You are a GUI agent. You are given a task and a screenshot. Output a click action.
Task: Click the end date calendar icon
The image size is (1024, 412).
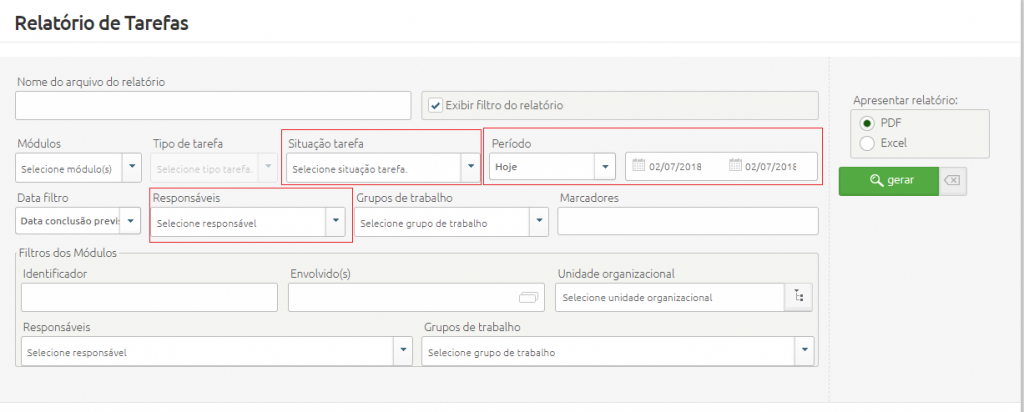click(735, 166)
